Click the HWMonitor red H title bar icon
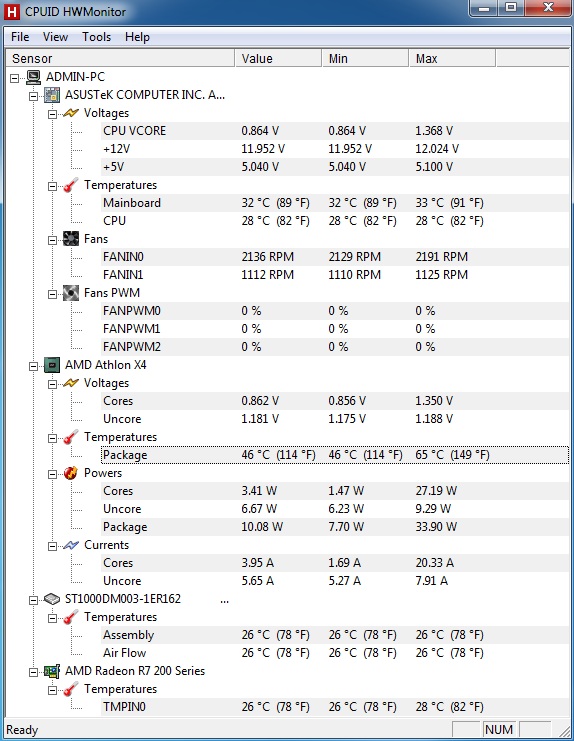Image resolution: width=574 pixels, height=741 pixels. pyautogui.click(x=11, y=11)
